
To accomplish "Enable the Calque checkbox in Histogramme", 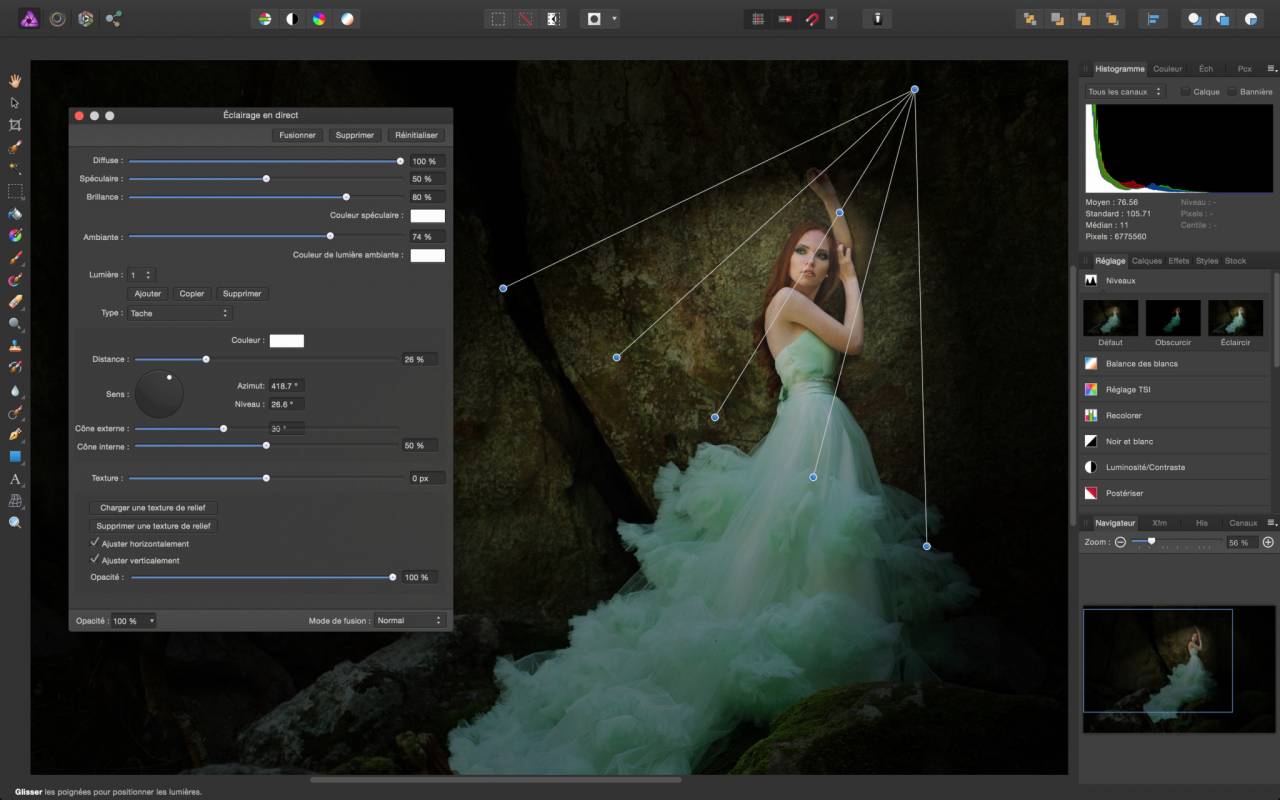I will (1185, 92).
